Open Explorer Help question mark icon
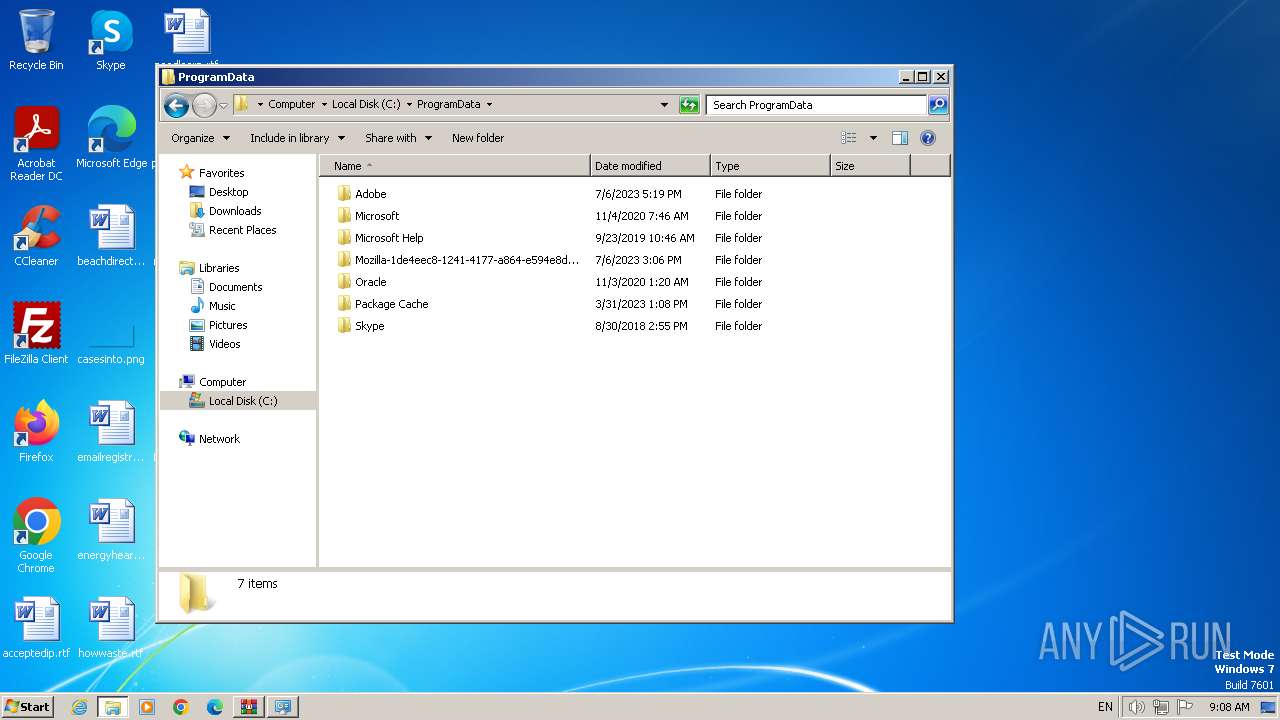 coord(928,138)
